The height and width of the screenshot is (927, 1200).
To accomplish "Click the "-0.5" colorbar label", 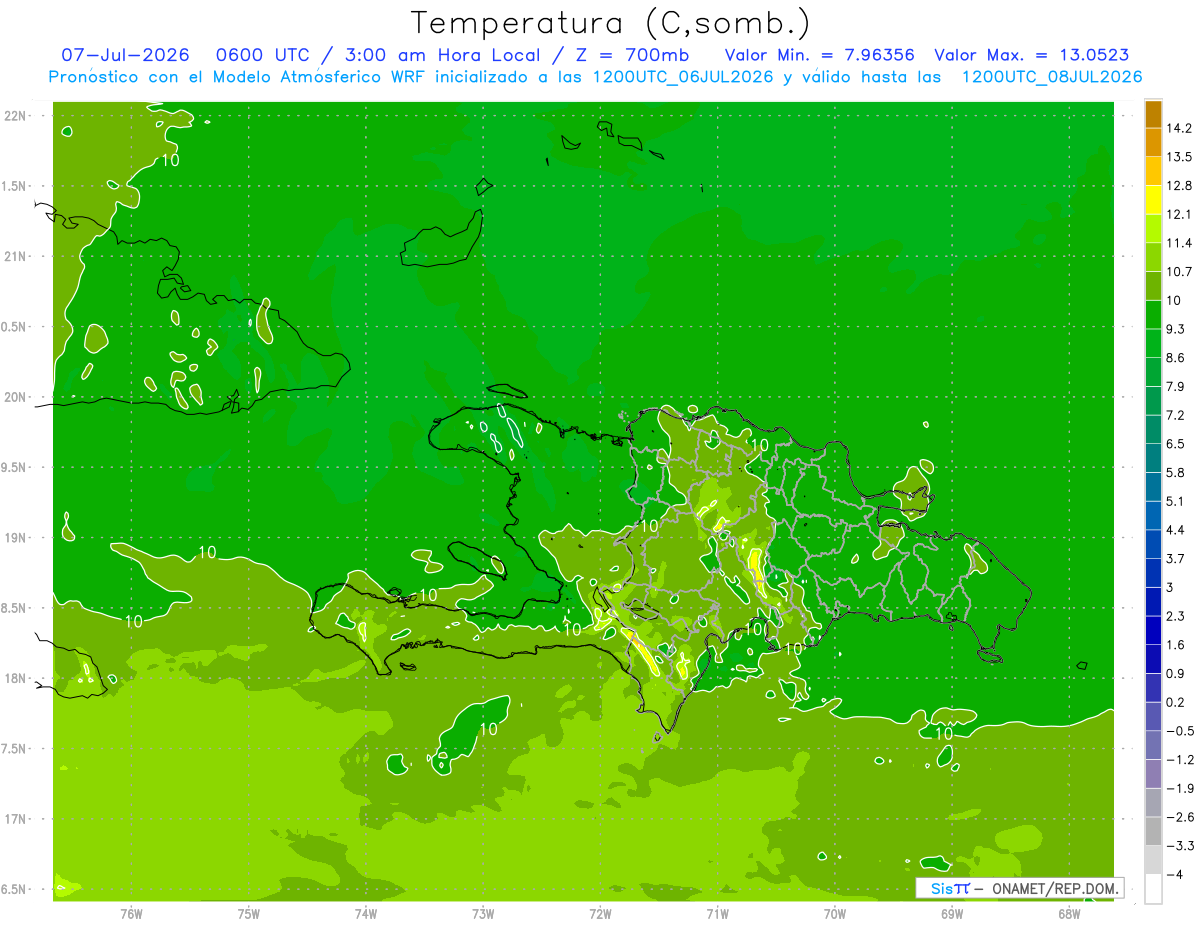I will [x=1179, y=731].
